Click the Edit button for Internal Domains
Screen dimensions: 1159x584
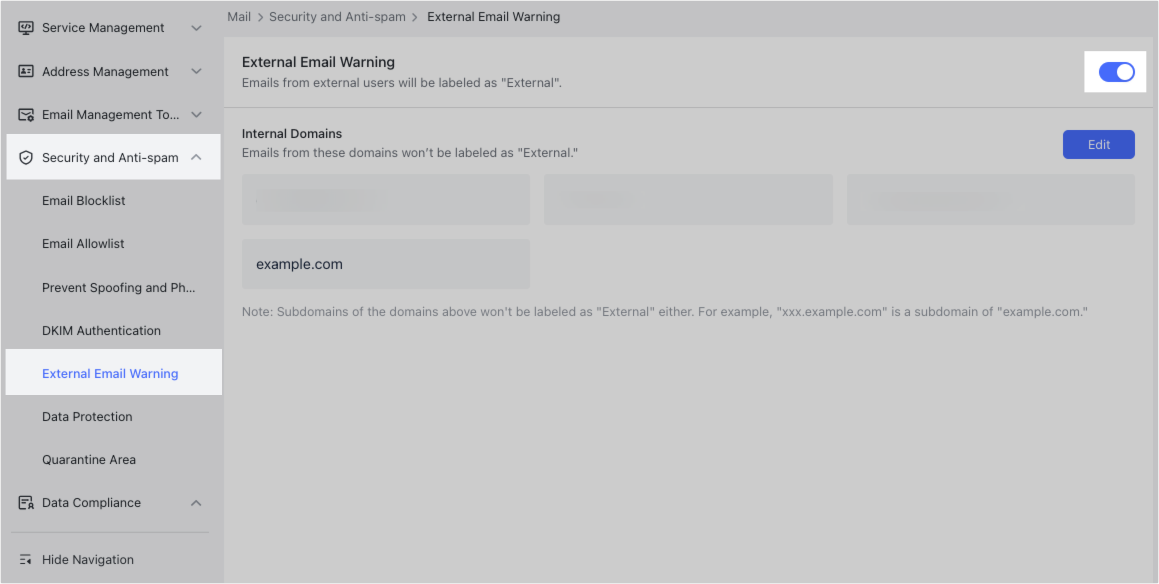coord(1098,144)
